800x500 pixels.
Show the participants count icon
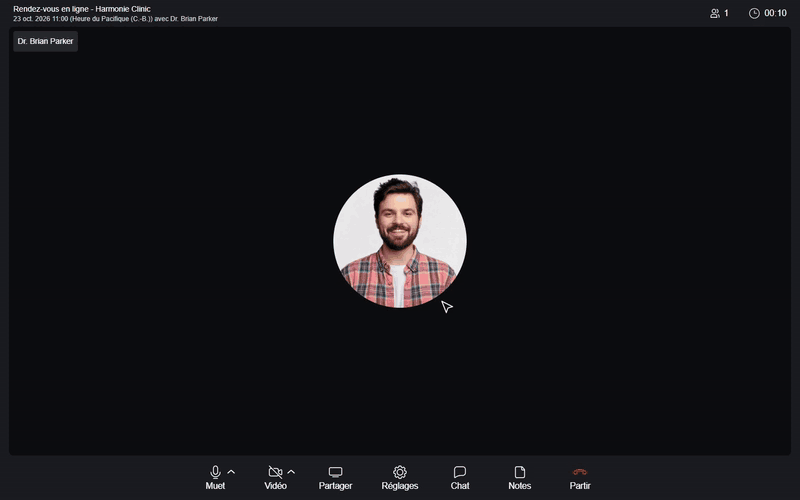(x=715, y=13)
